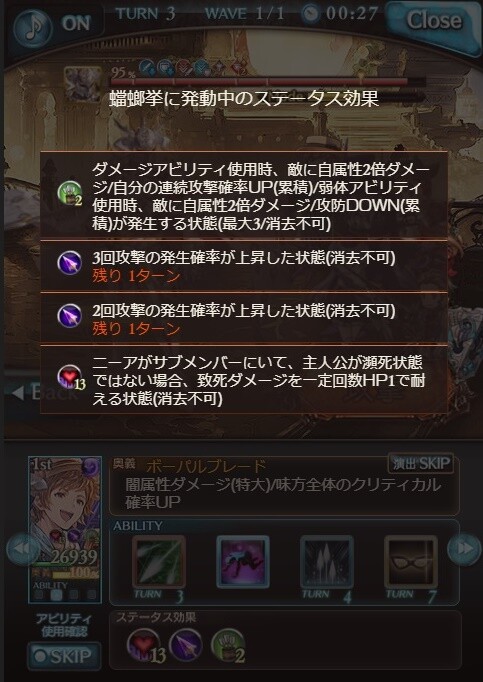Screen dimensions: 483x682
Task: Select the third spears ability icon
Action: [327, 562]
